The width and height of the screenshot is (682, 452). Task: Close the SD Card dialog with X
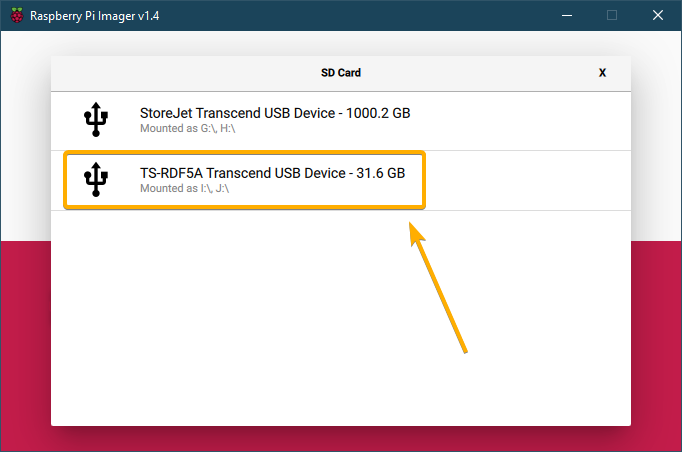click(602, 73)
